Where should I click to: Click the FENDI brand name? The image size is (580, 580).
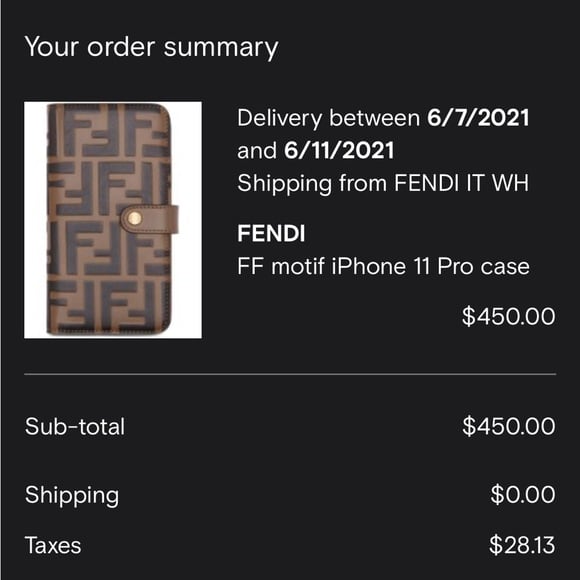pyautogui.click(x=271, y=233)
